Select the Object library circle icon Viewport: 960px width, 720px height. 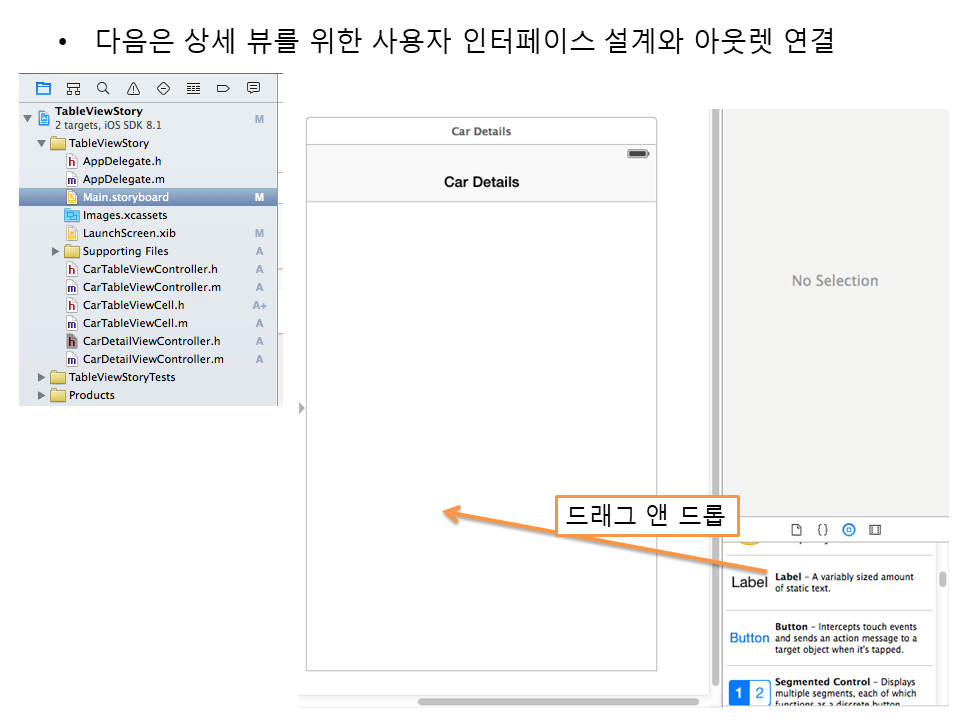coord(849,529)
